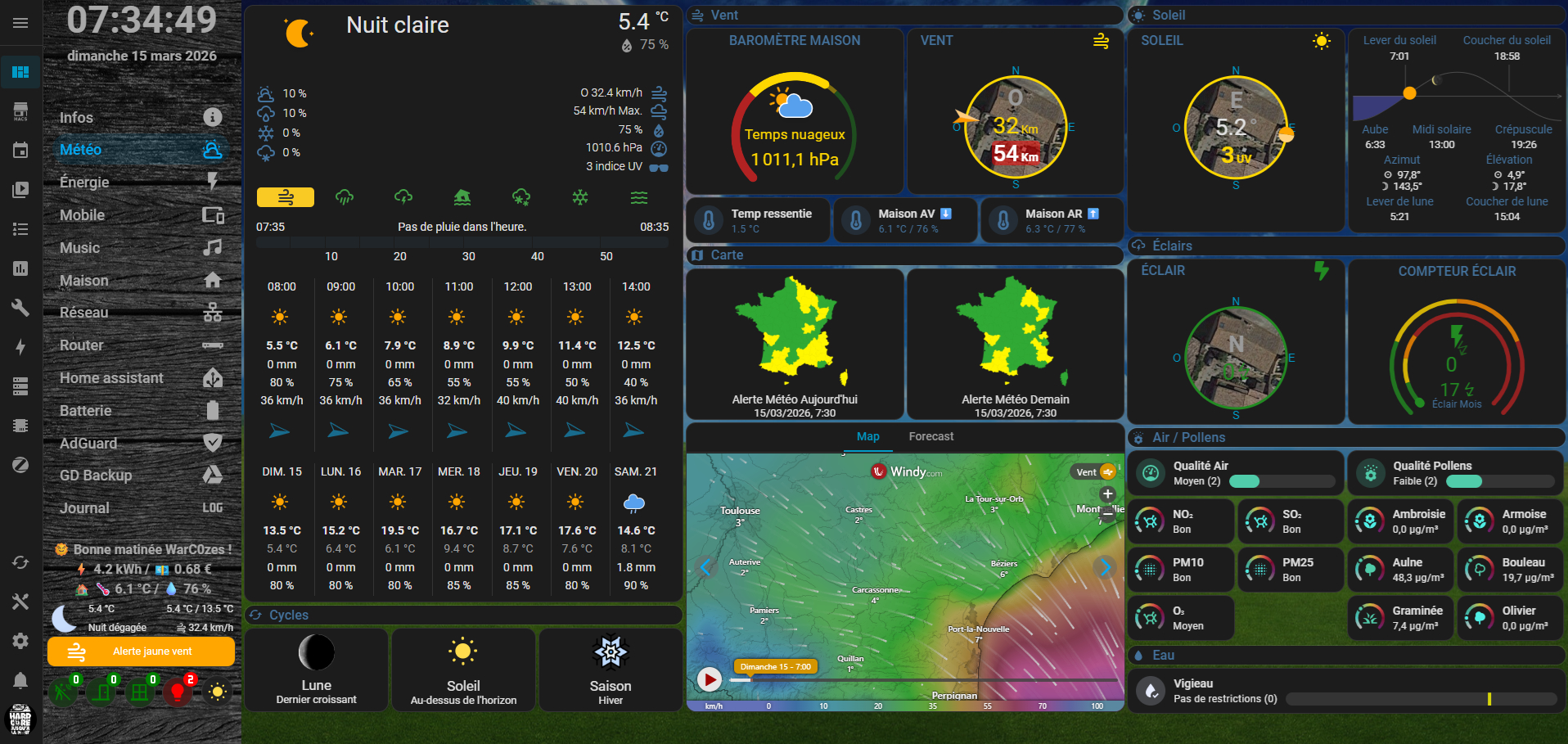Switch to the Forecast tab

[x=931, y=437]
